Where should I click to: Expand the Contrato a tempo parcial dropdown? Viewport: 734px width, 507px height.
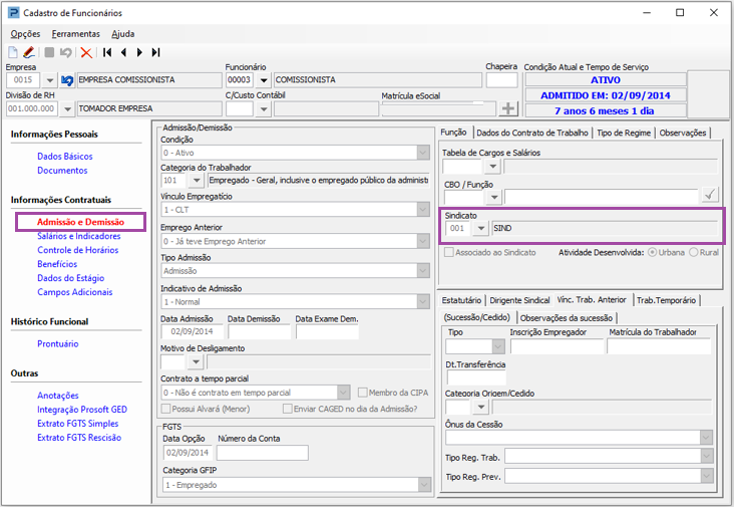click(343, 392)
